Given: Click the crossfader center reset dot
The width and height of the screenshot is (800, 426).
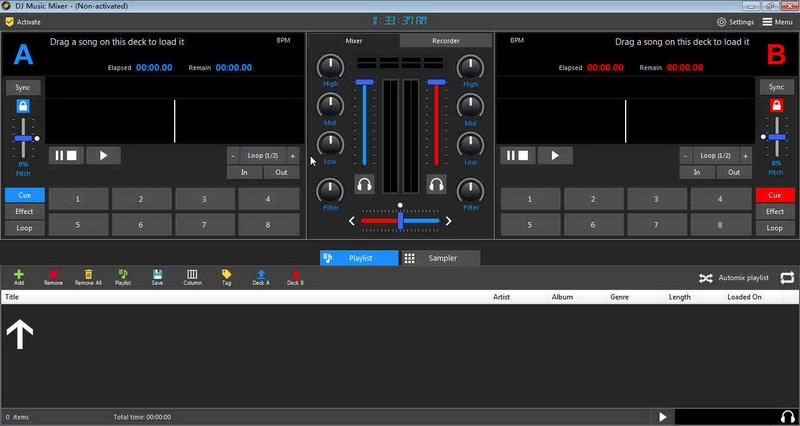Looking at the screenshot, I should coord(400,205).
